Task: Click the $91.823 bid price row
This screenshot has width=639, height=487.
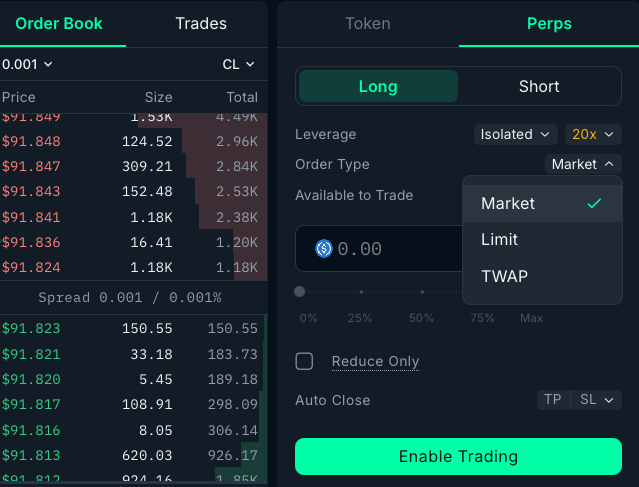Action: (134, 328)
